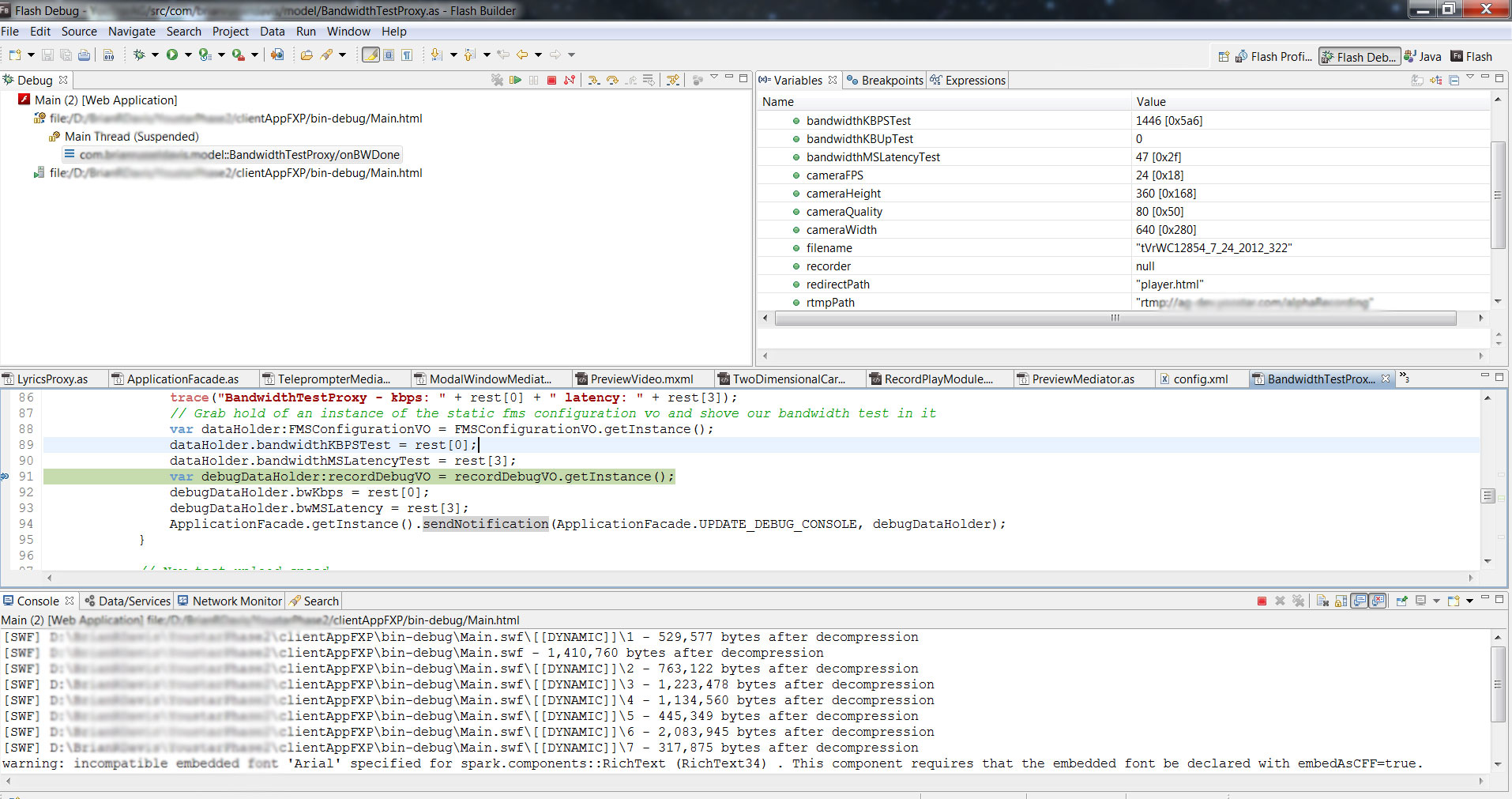1512x799 pixels.
Task: Open the Run launch dropdown arrow
Action: (188, 55)
